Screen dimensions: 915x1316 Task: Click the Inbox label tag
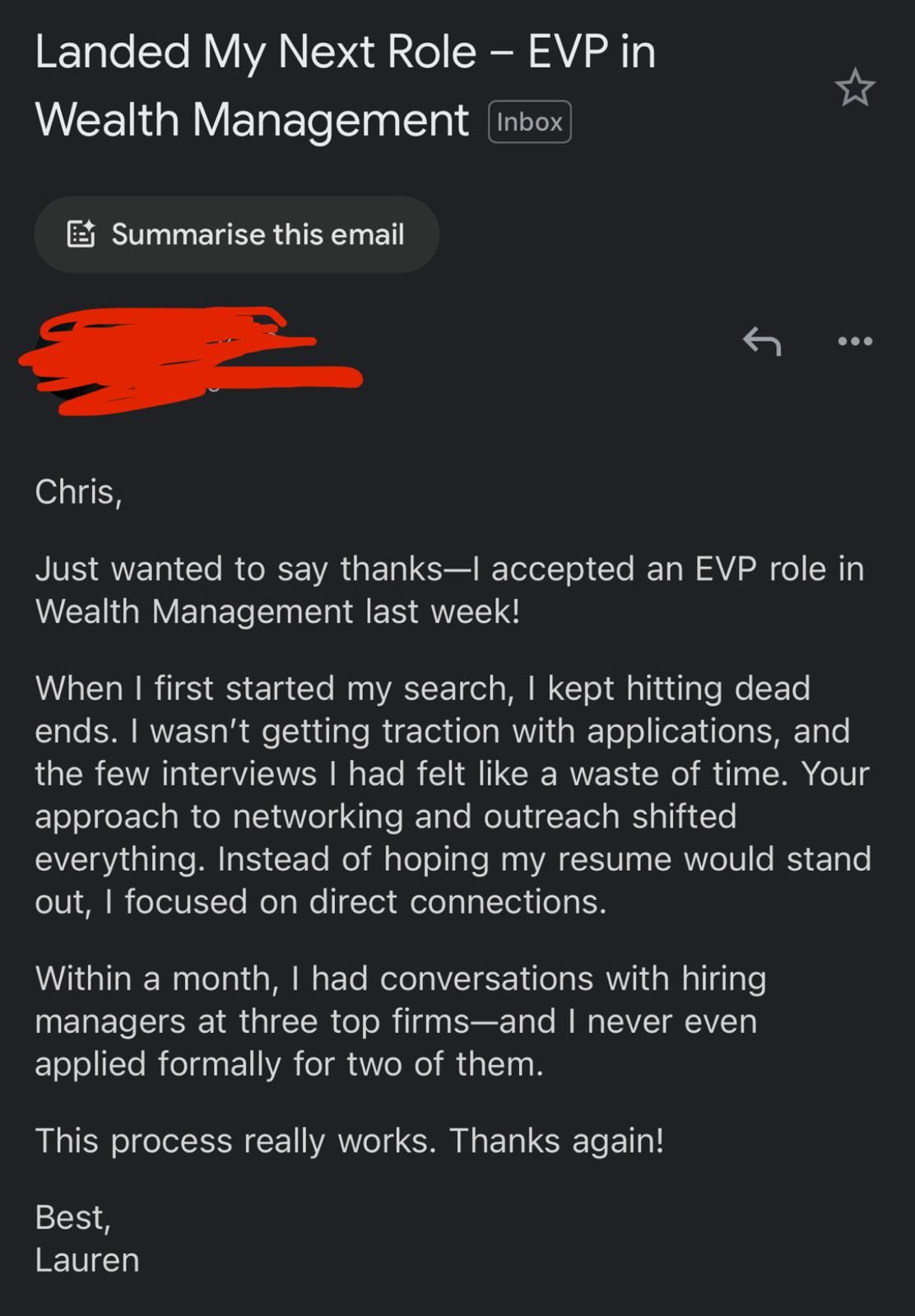[529, 122]
